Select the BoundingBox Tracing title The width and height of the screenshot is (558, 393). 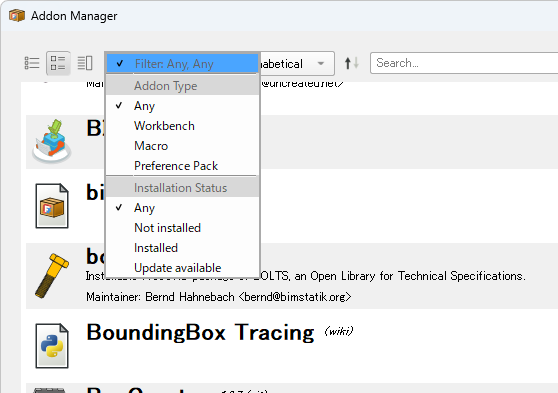click(200, 332)
